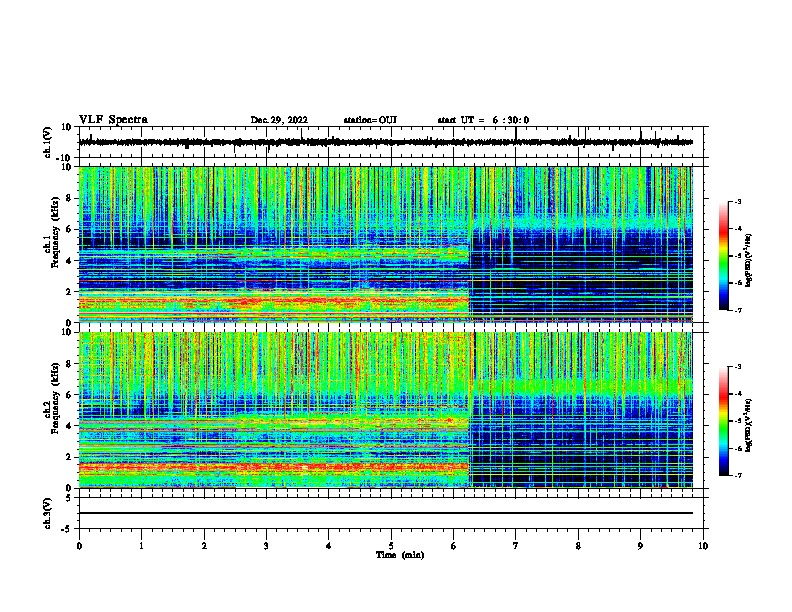Click the 4 kHz tick on ch.2 spectrogram

tap(70, 426)
